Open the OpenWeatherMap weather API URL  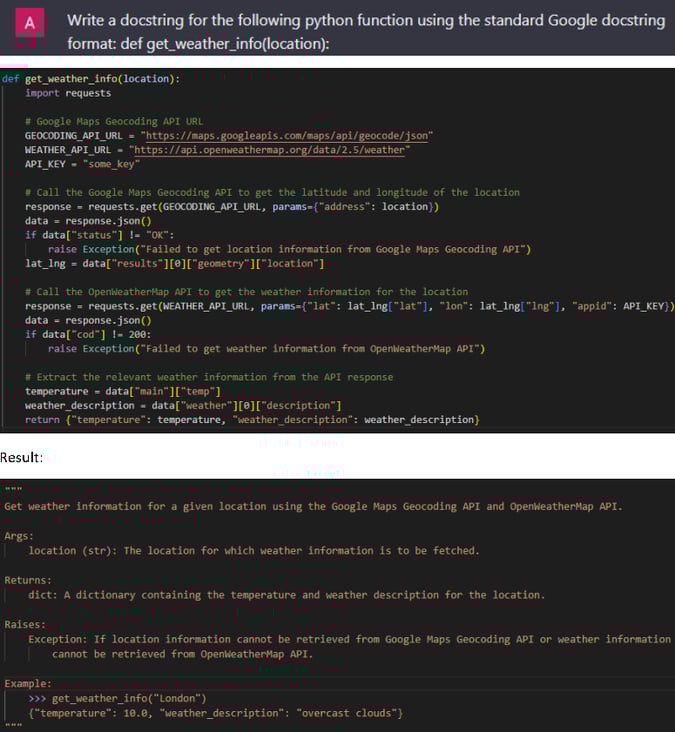(271, 150)
